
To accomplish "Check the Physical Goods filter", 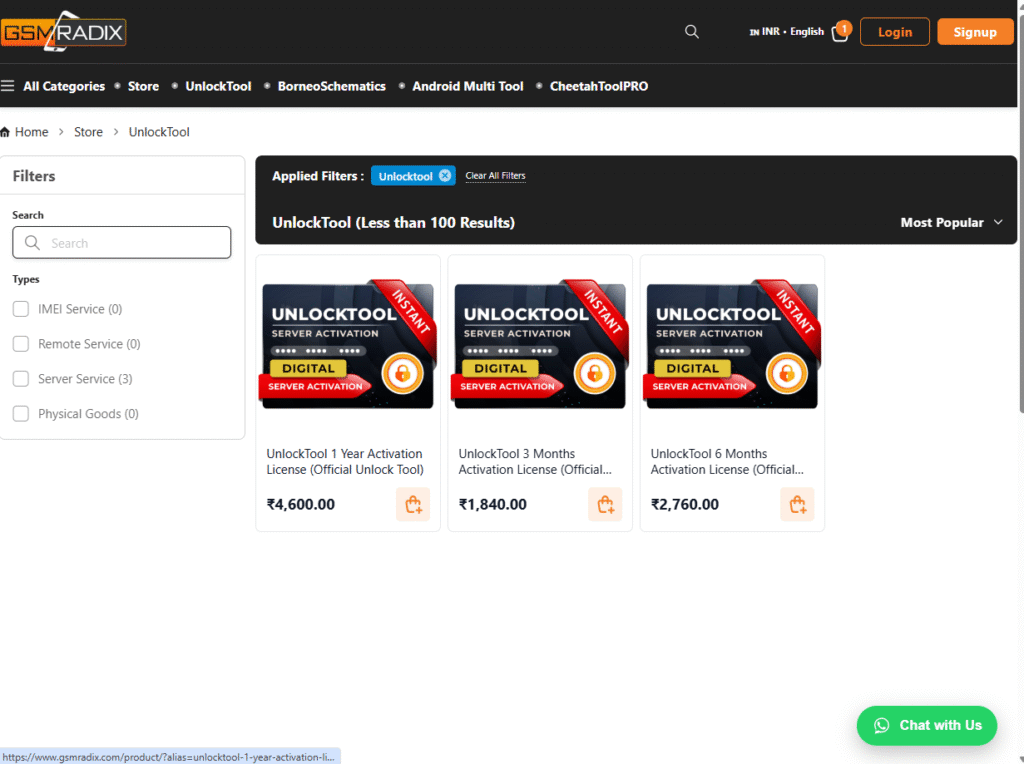I will point(21,414).
